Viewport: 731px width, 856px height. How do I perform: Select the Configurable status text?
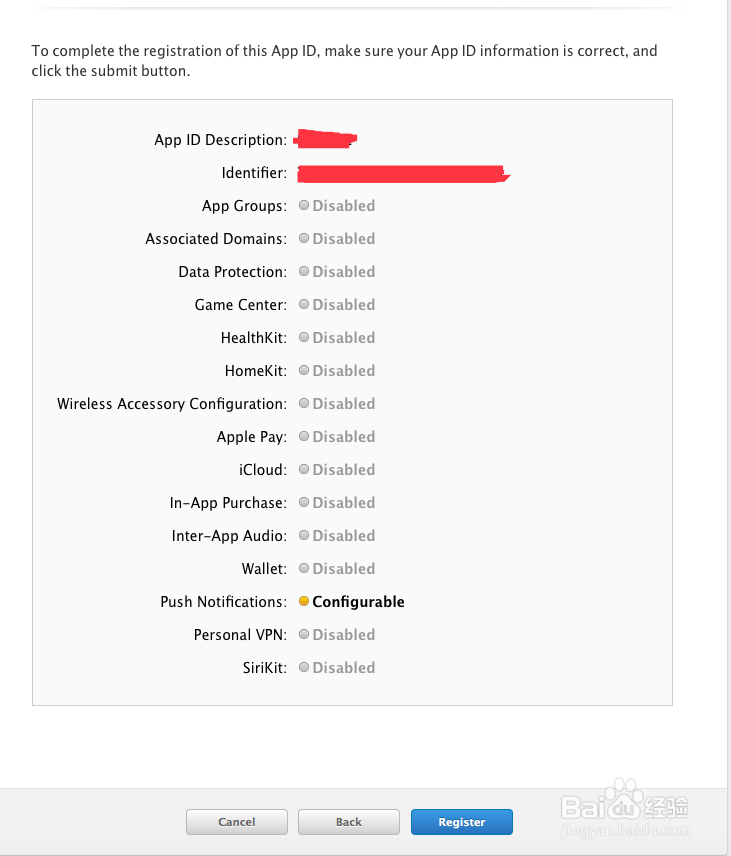click(358, 602)
